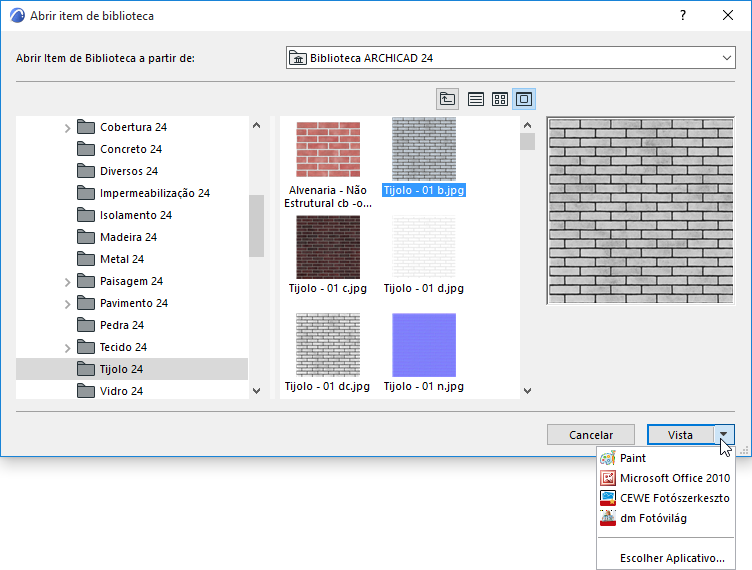Click the Cancelar button
Screen dimensions: 752x570
591,435
